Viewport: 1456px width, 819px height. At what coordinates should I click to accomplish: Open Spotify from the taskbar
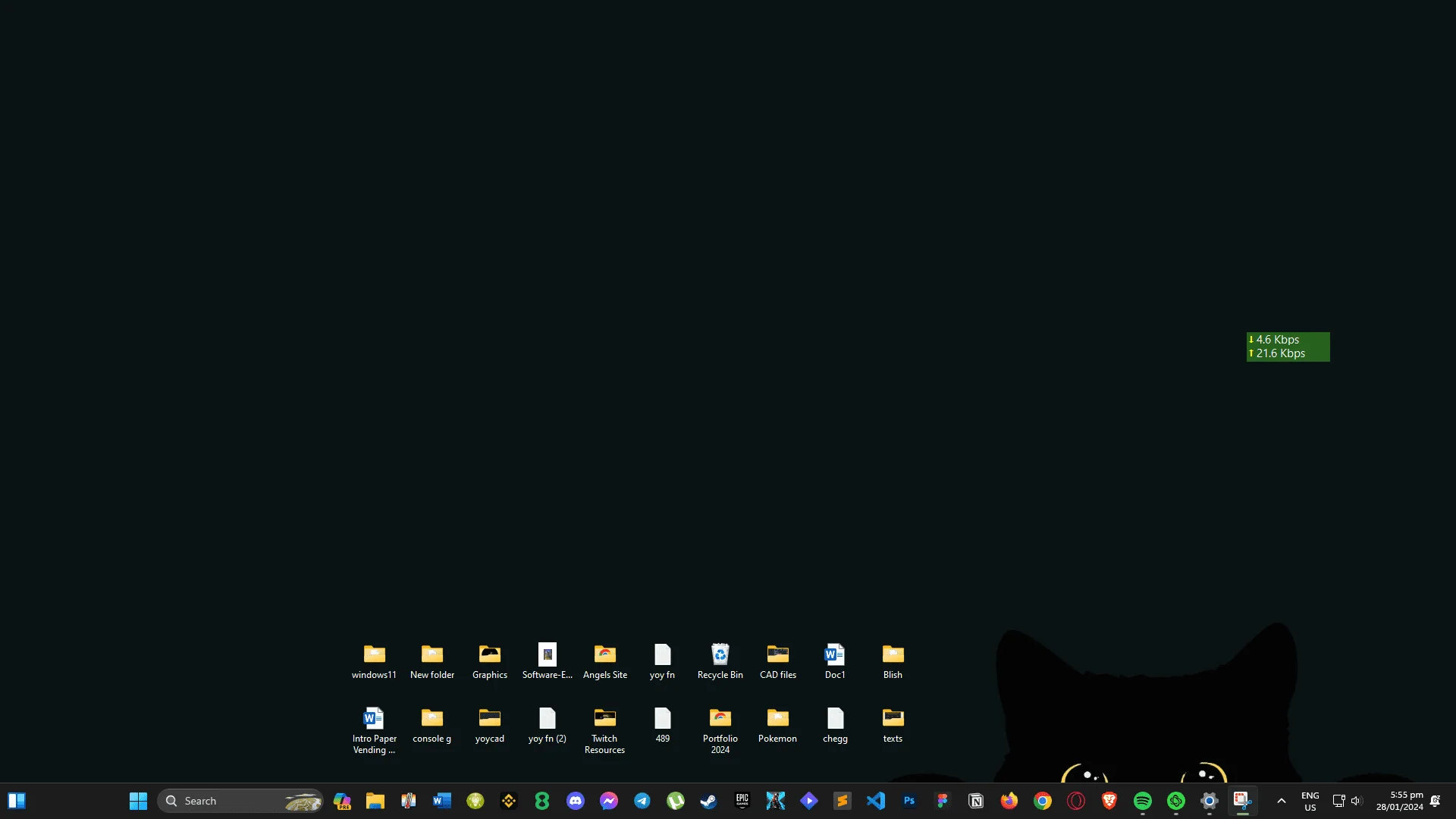pos(1143,801)
